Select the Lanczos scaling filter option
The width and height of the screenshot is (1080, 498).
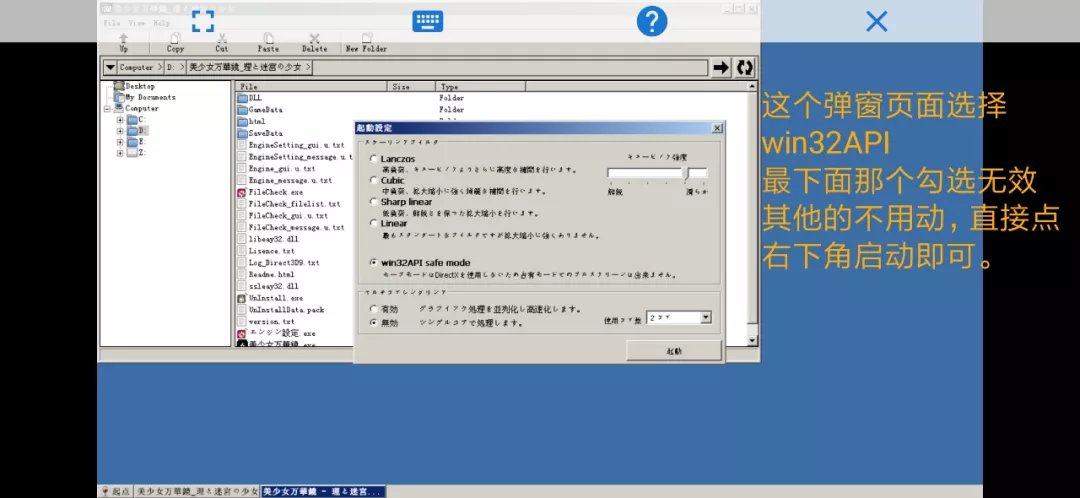[x=374, y=159]
